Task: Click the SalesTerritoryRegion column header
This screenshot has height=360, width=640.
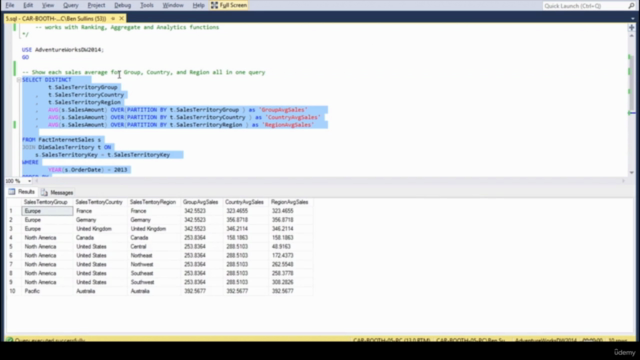Action: (153, 202)
